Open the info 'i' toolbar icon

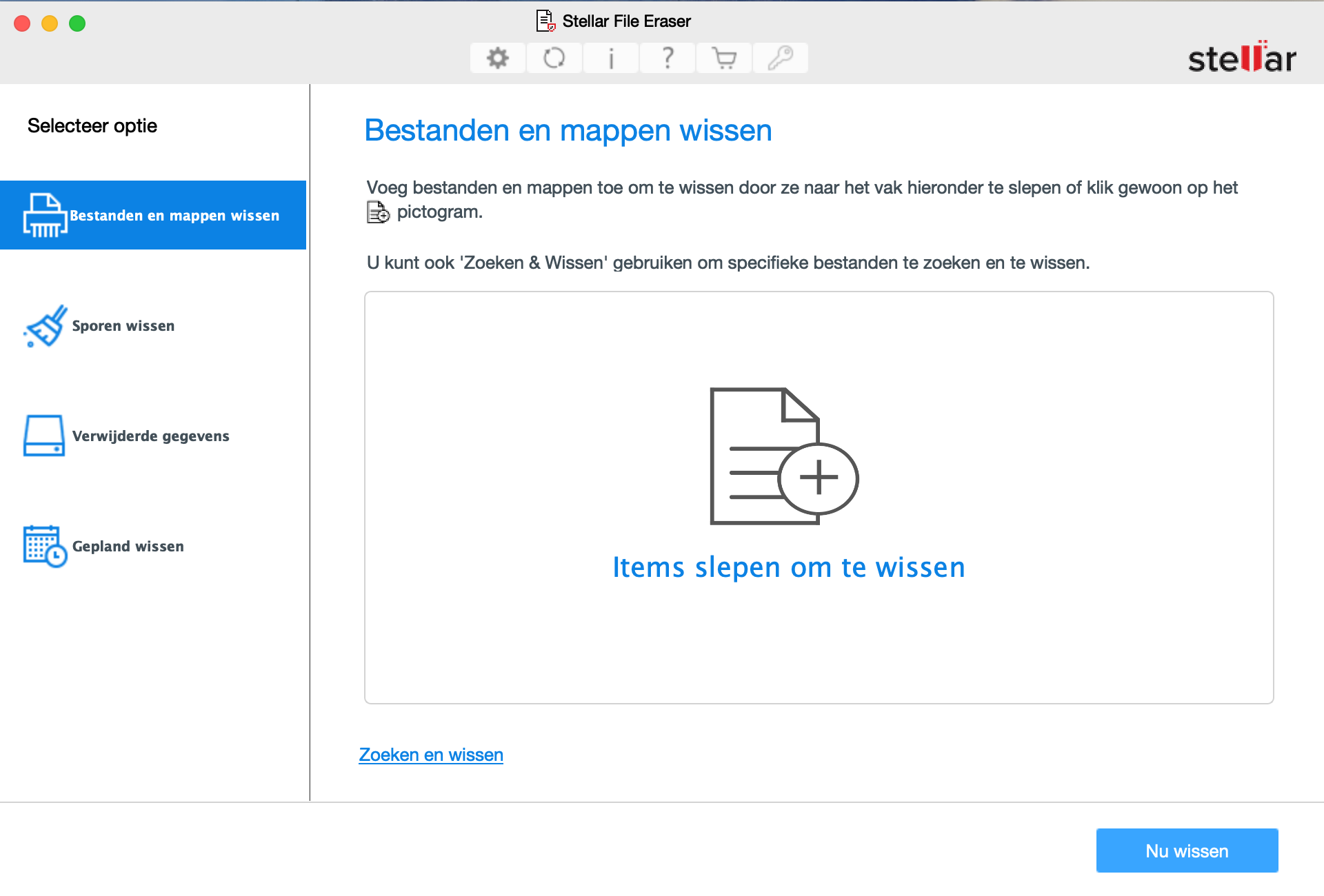[x=611, y=58]
